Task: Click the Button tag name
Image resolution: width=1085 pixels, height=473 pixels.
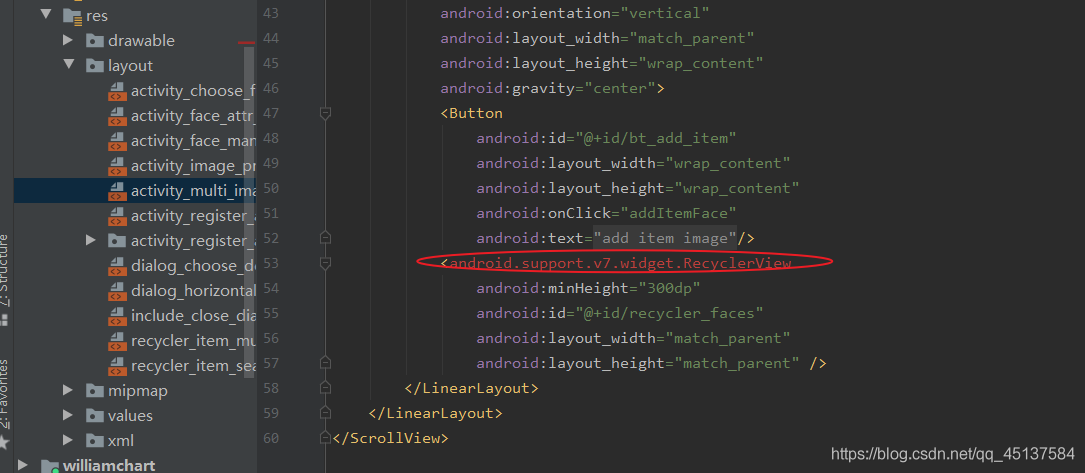Action: point(476,113)
